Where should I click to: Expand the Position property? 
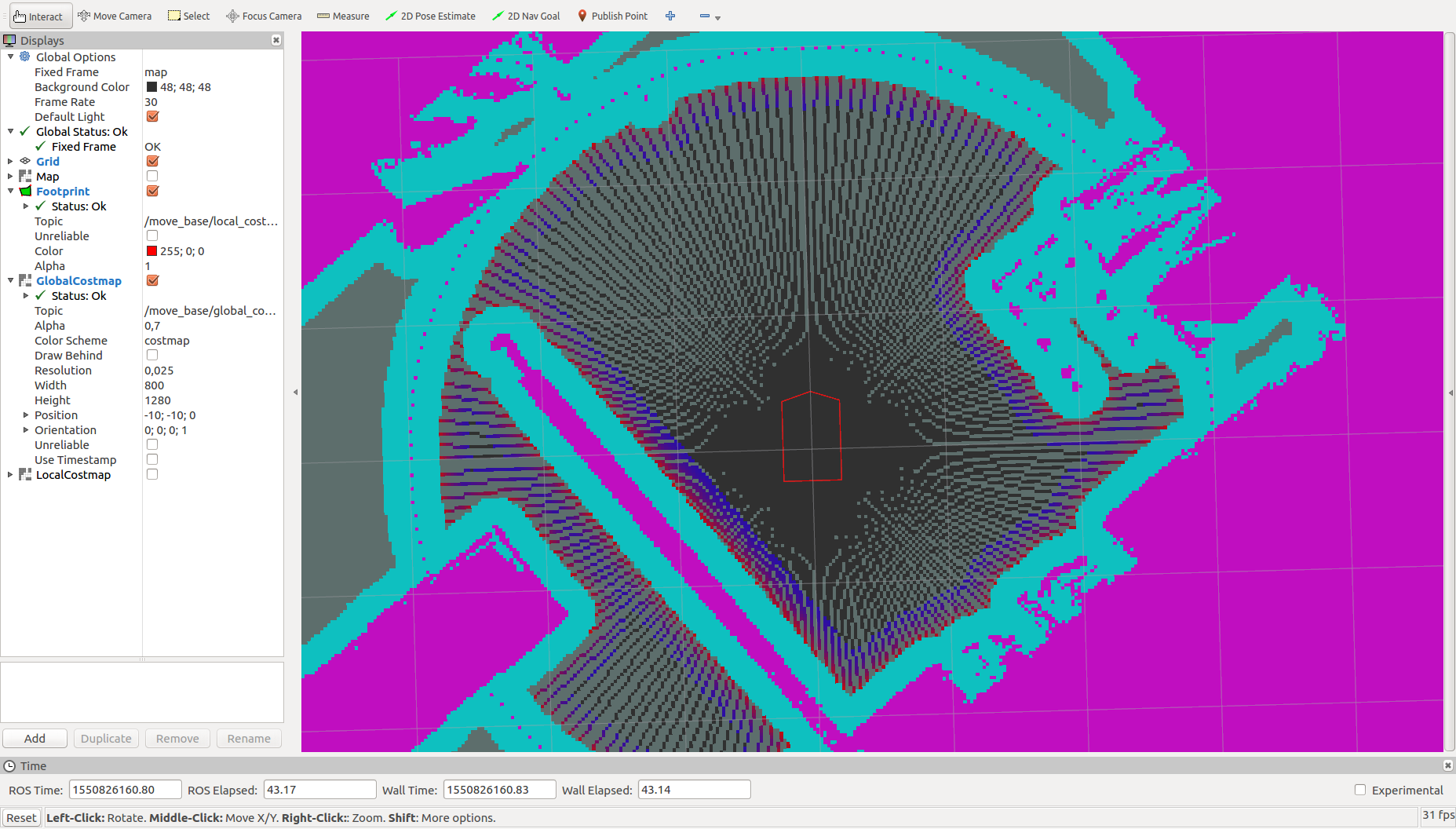click(26, 414)
